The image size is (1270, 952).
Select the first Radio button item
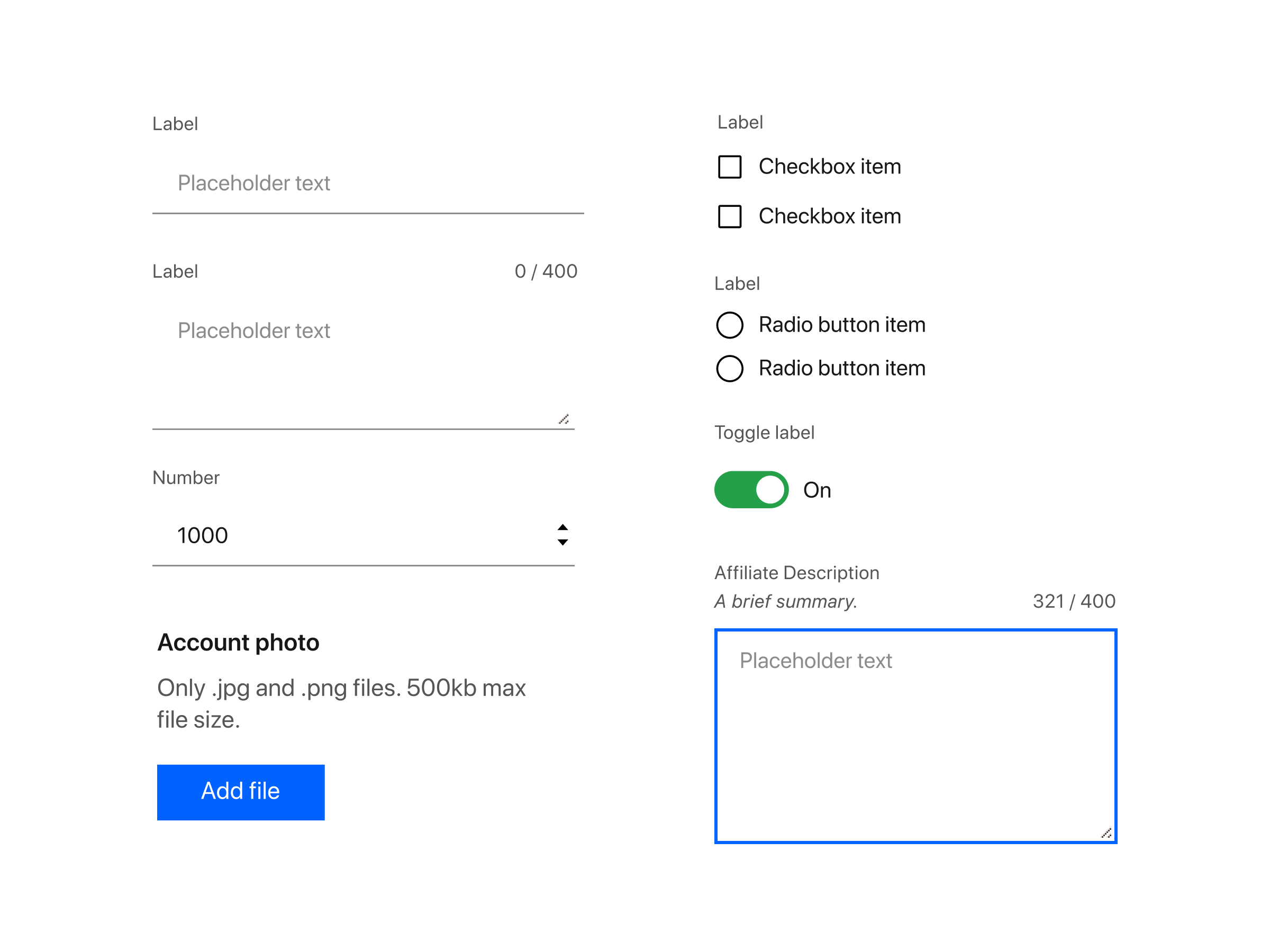[x=730, y=325]
